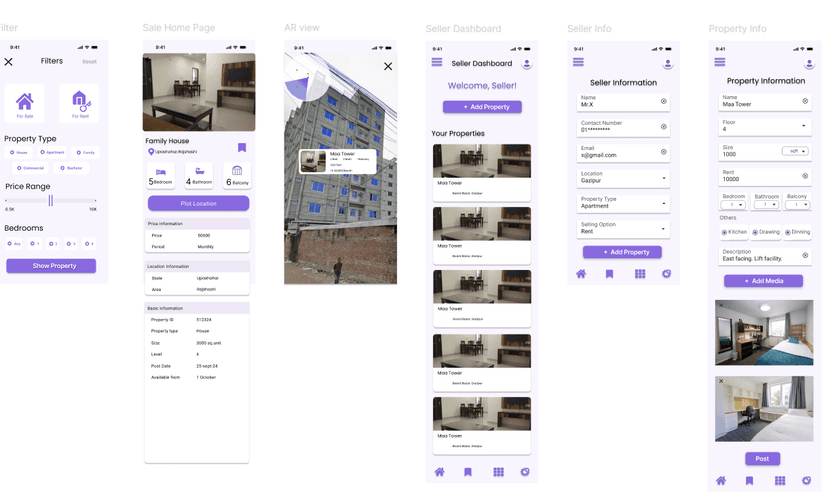The image size is (828, 502).
Task: Clear the Name field on Seller Information
Action: 663,101
